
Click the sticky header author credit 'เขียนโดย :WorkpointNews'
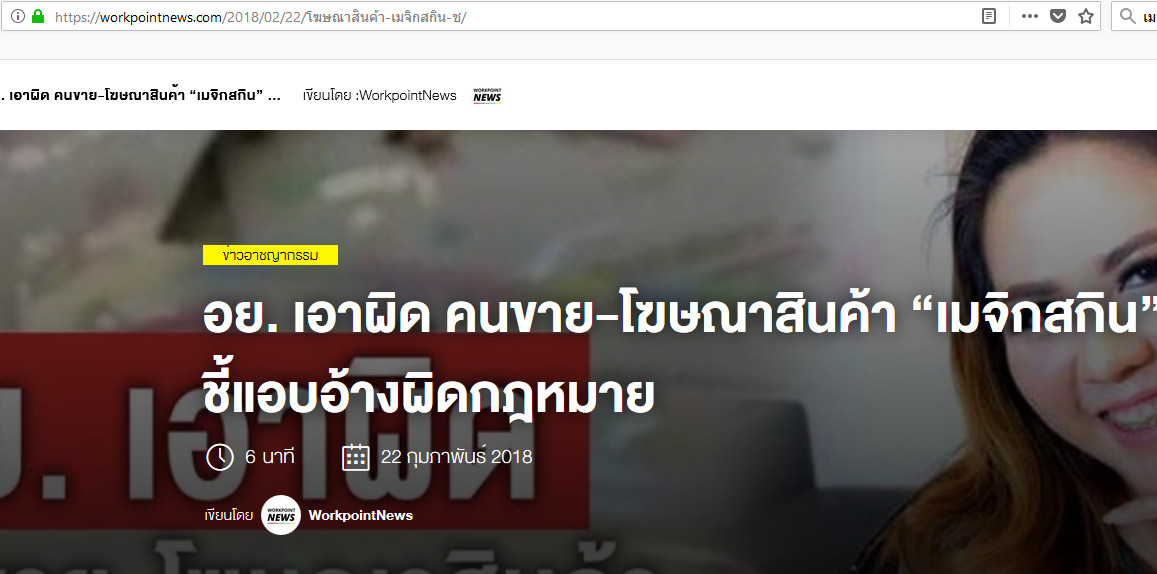(379, 96)
